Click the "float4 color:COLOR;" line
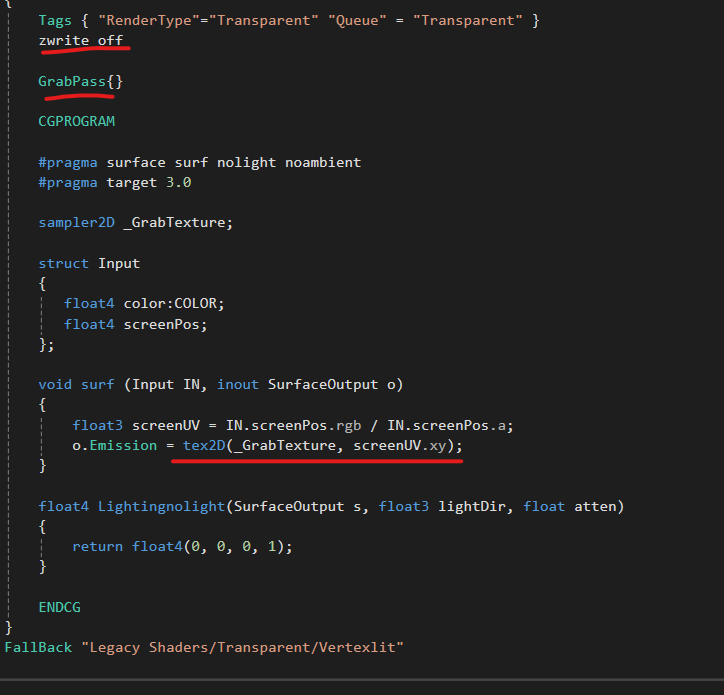This screenshot has width=724, height=695. click(x=144, y=303)
